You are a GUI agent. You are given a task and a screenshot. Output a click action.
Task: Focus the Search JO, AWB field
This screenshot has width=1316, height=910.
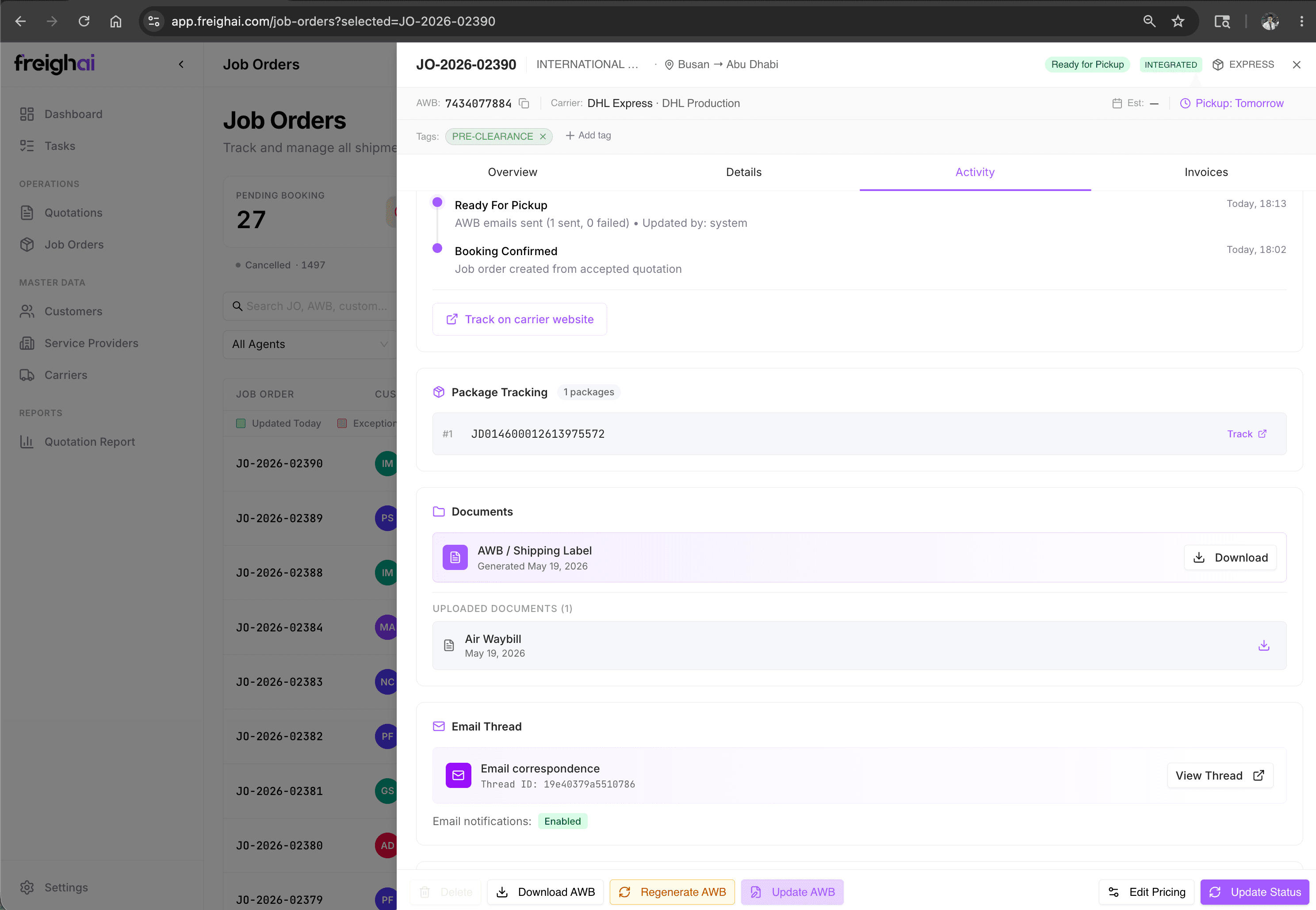(x=310, y=306)
